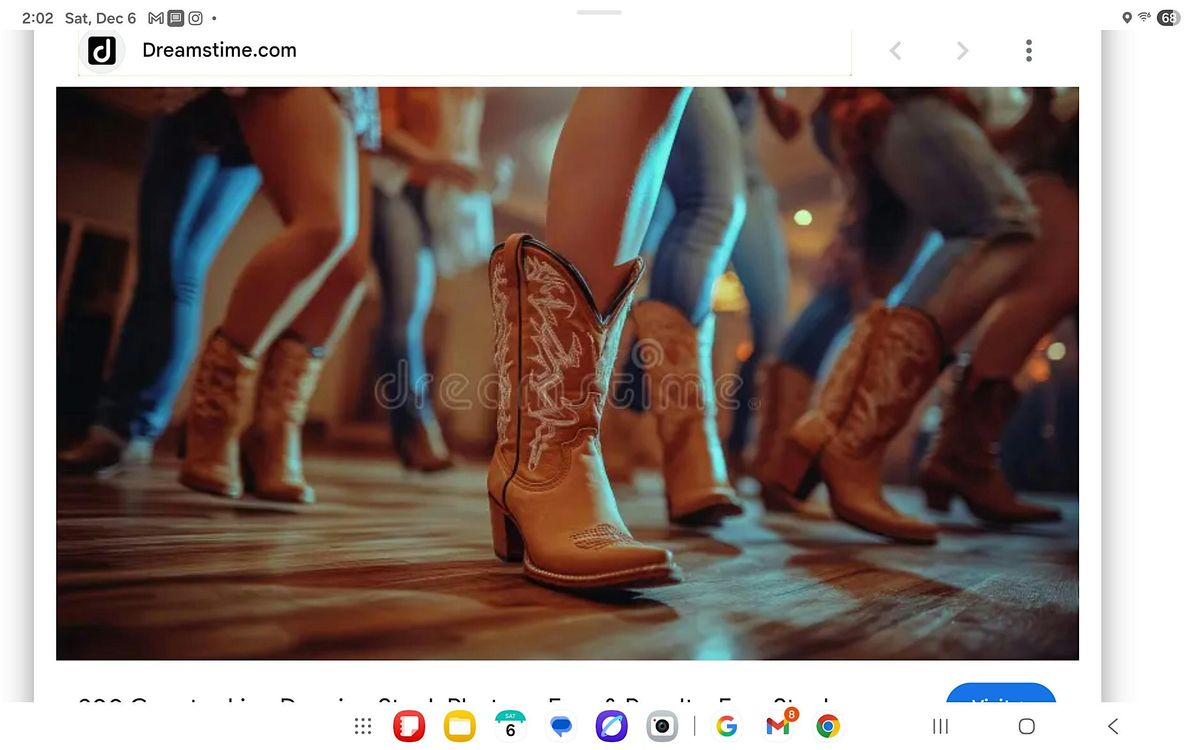Open Recents via navigation bar
Screen dimensions: 1200x750
939,726
